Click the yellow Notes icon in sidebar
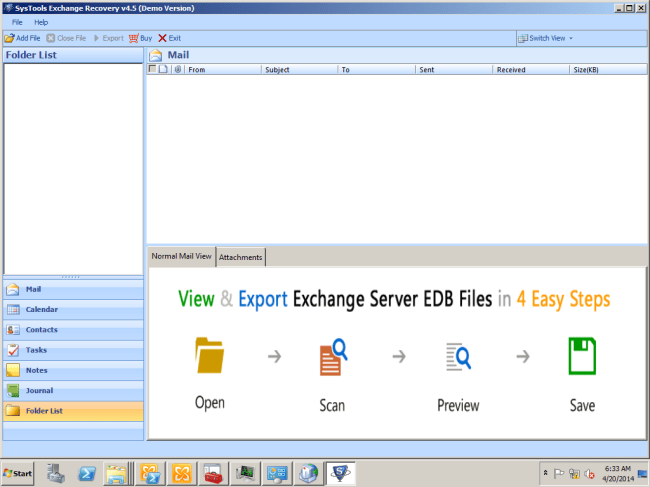 click(13, 370)
